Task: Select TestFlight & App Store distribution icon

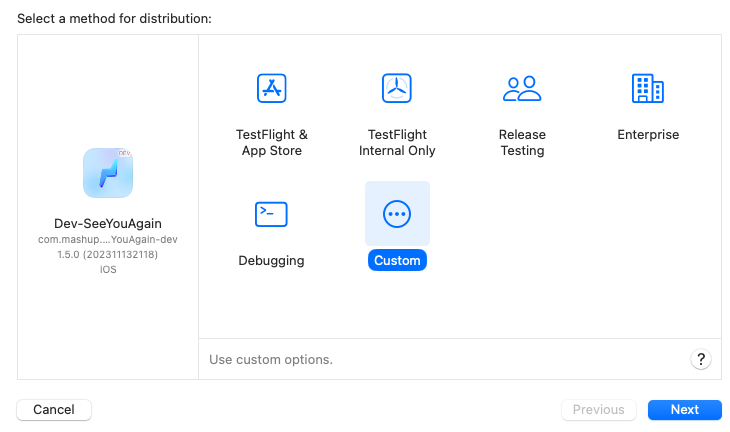Action: coord(271,88)
